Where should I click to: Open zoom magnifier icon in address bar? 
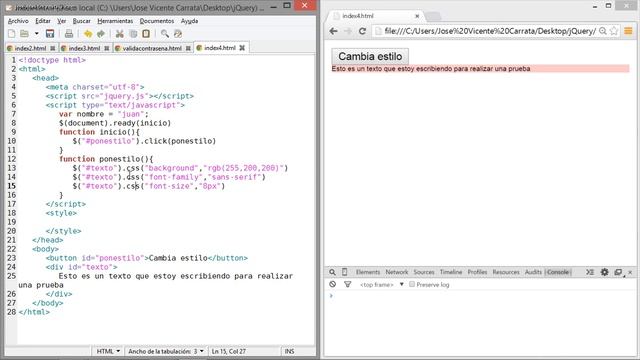[x=602, y=31]
